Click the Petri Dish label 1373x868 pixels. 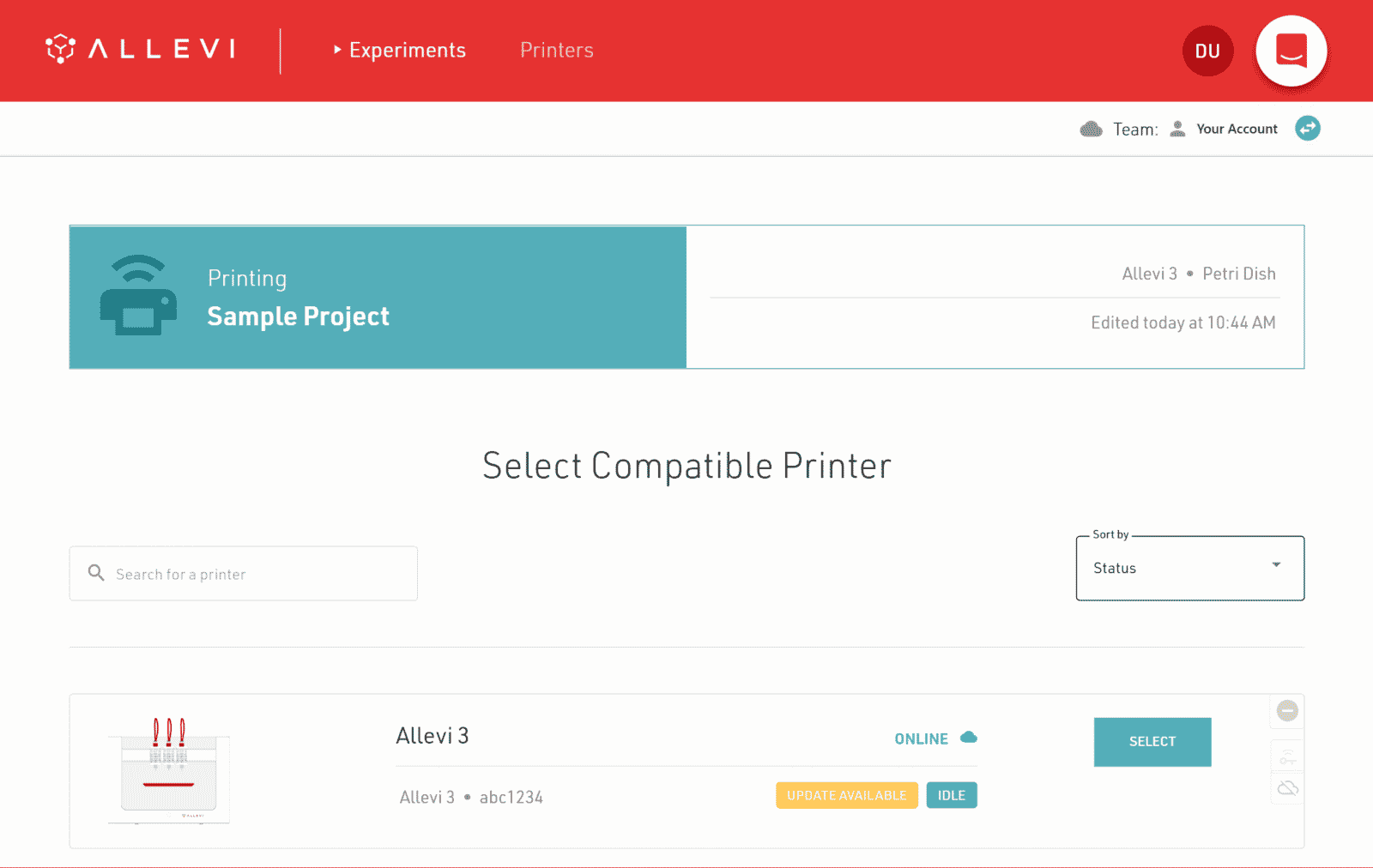[1239, 274]
